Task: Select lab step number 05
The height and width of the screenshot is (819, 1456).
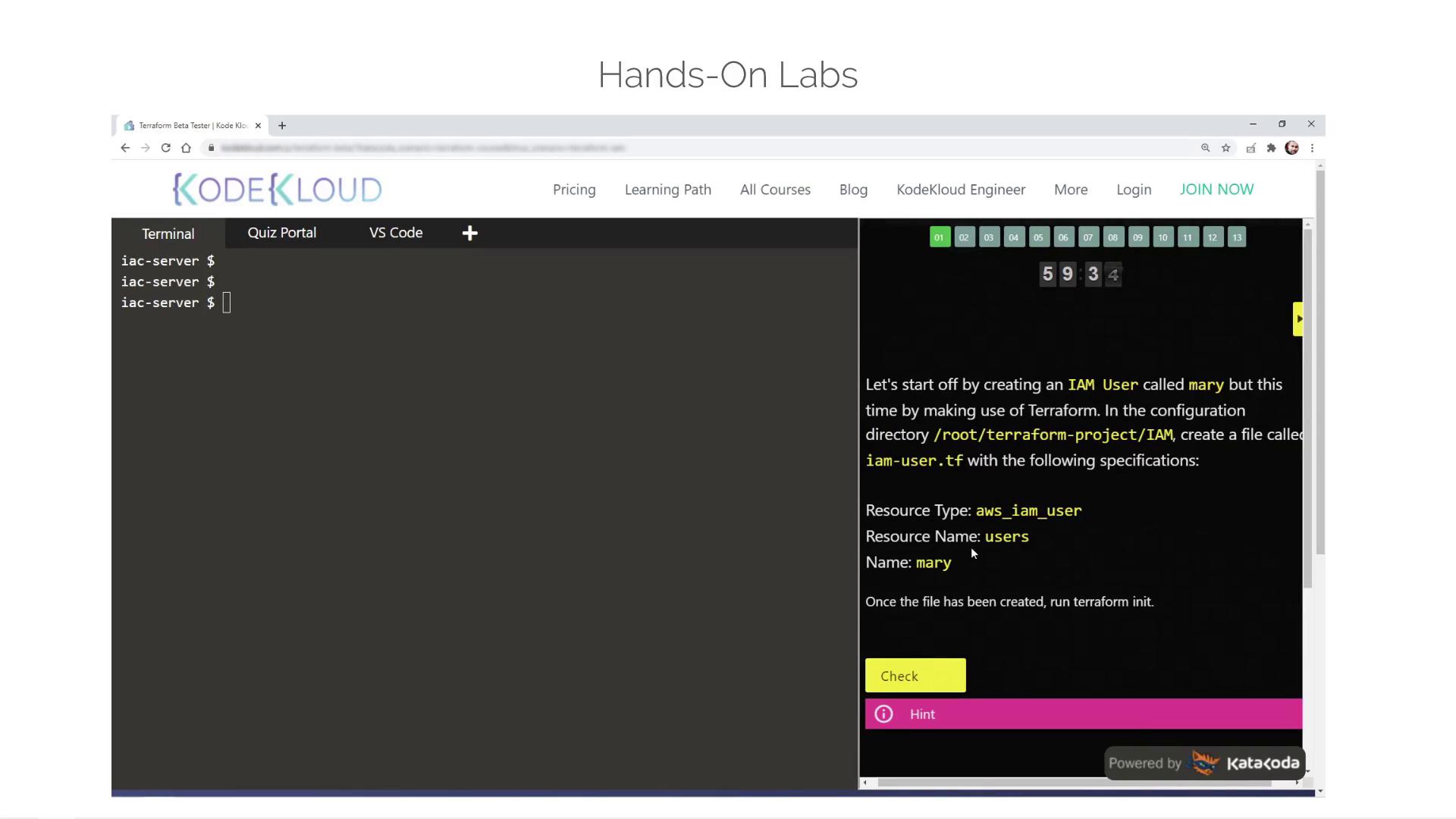Action: 1038,237
